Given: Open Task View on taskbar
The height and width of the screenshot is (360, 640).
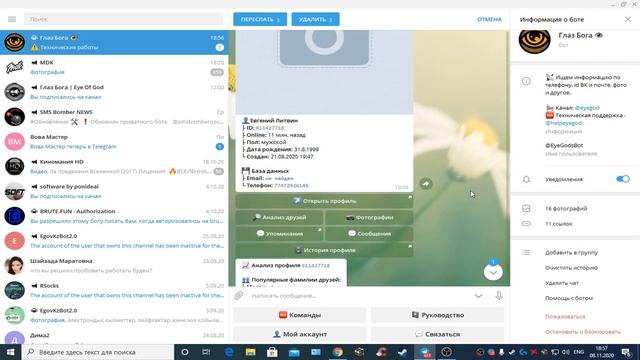Looking at the screenshot, I should click(x=206, y=352).
